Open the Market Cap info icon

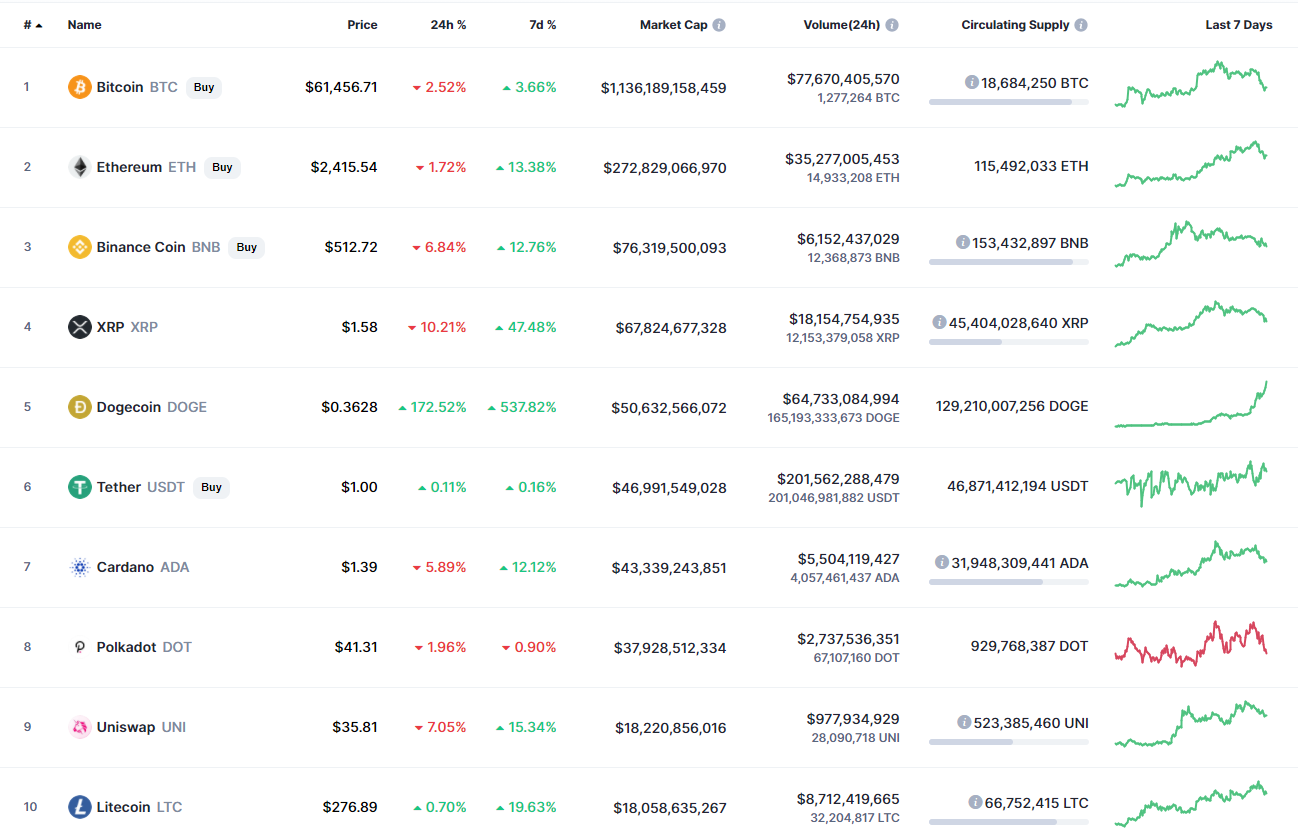click(719, 25)
